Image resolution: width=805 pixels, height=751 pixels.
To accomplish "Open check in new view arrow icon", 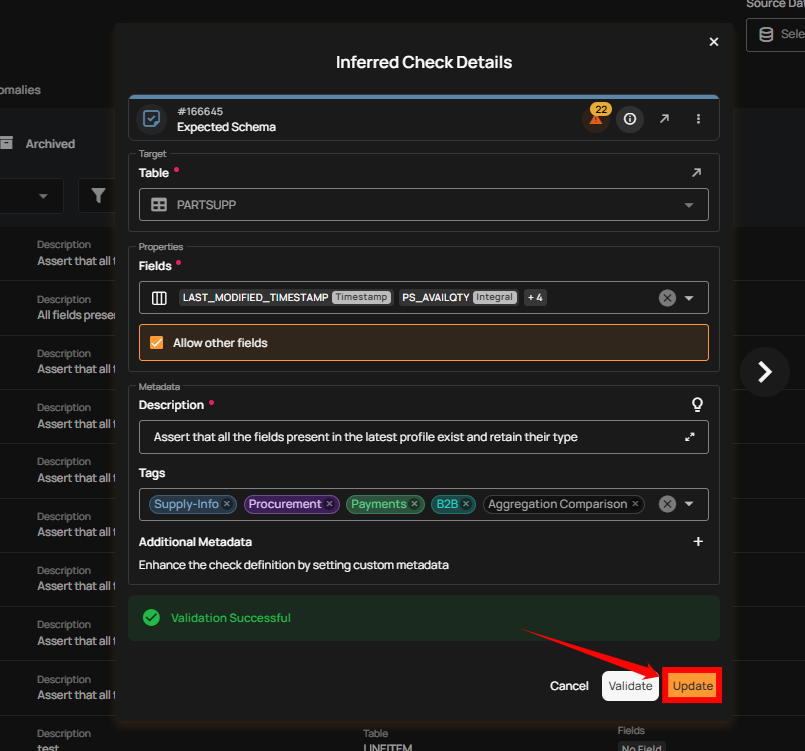I will (664, 119).
